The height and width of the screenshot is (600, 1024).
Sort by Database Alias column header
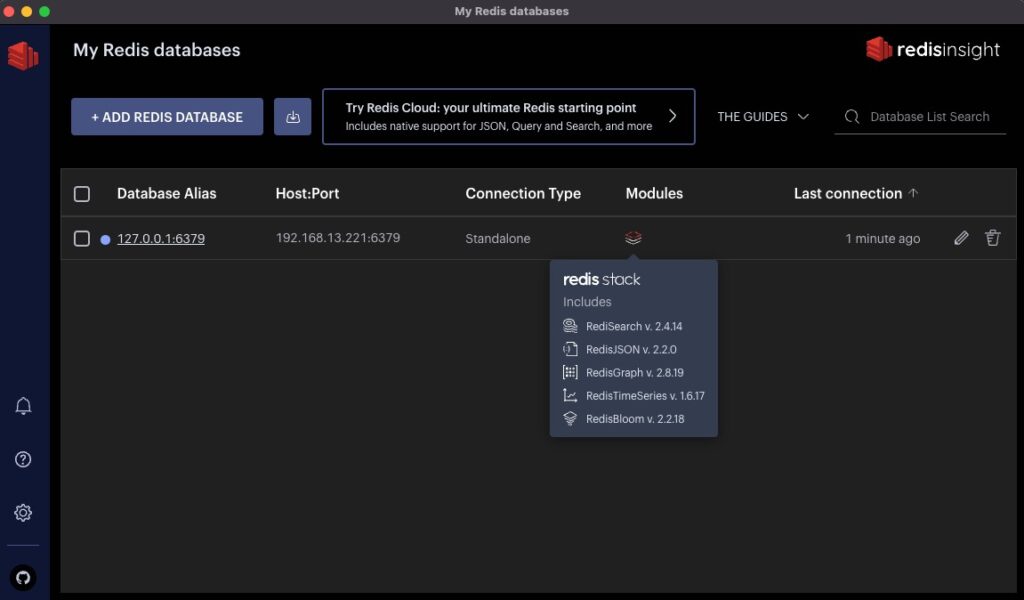[x=167, y=193]
